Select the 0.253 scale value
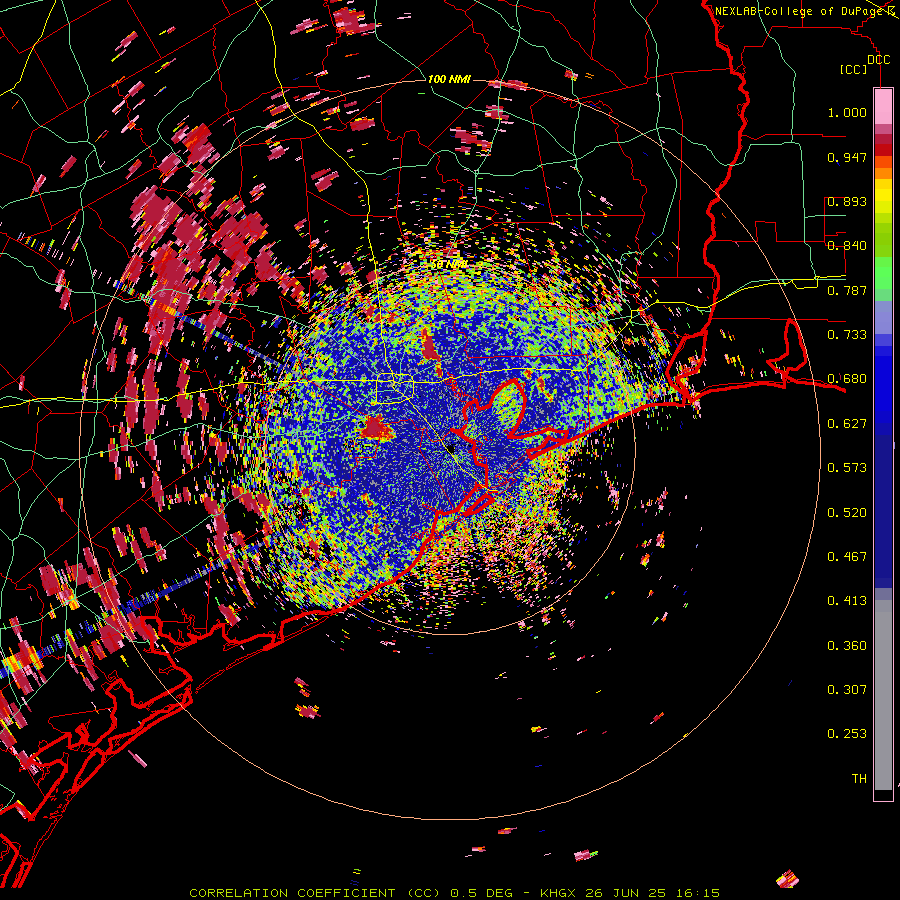Viewport: 900px width, 900px height. 847,734
